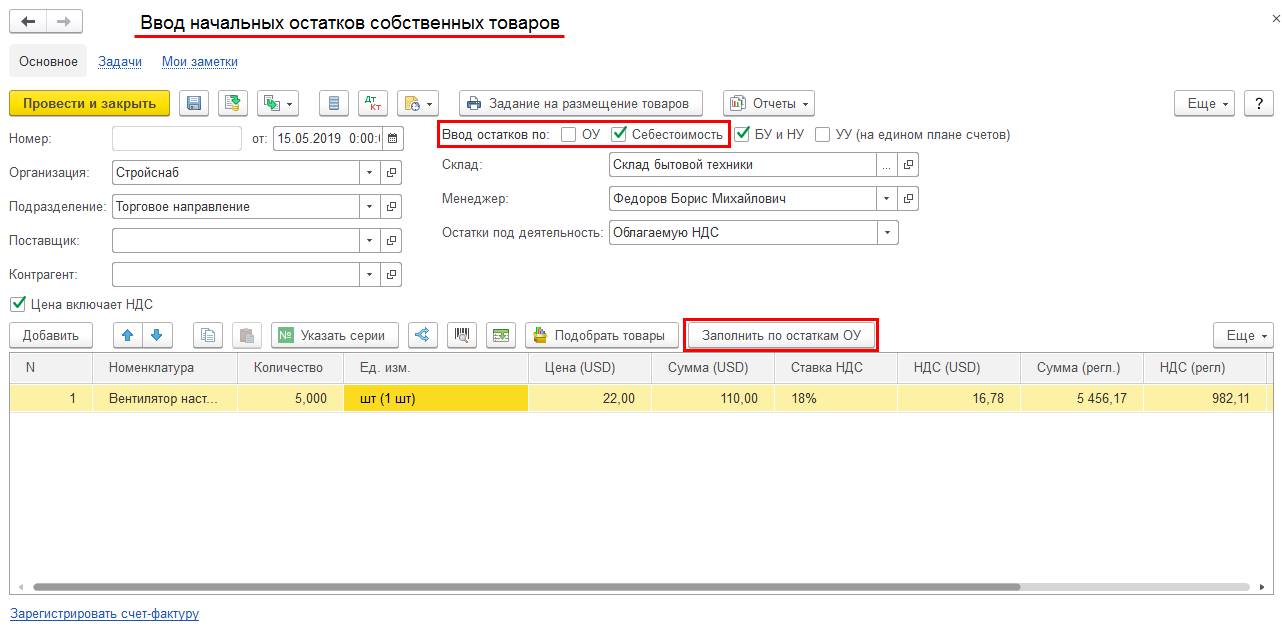
Task: Click the Добавить button
Action: (51, 336)
